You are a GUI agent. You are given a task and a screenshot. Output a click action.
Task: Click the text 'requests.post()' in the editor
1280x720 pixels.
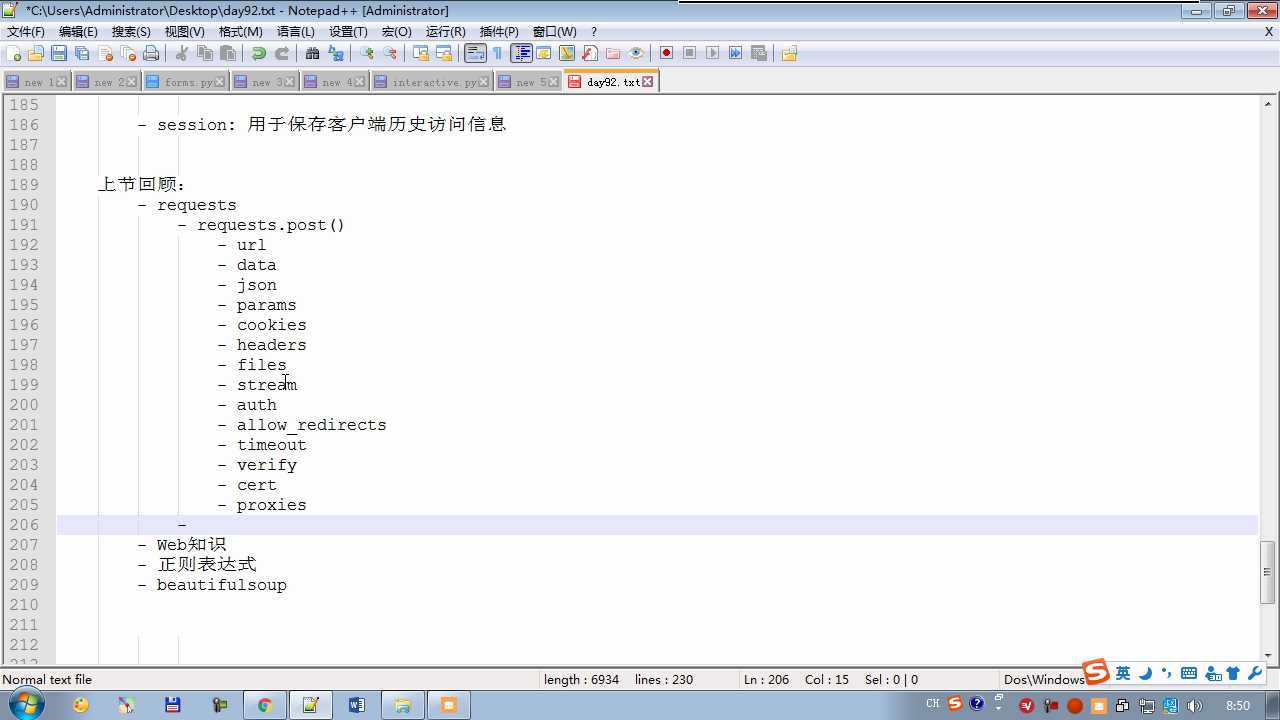(271, 225)
